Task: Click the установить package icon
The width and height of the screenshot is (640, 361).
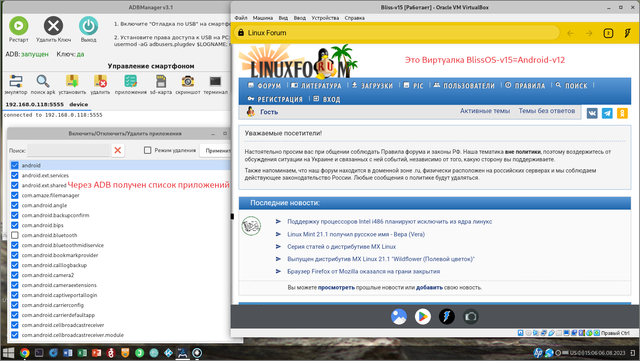Action: coord(72,81)
